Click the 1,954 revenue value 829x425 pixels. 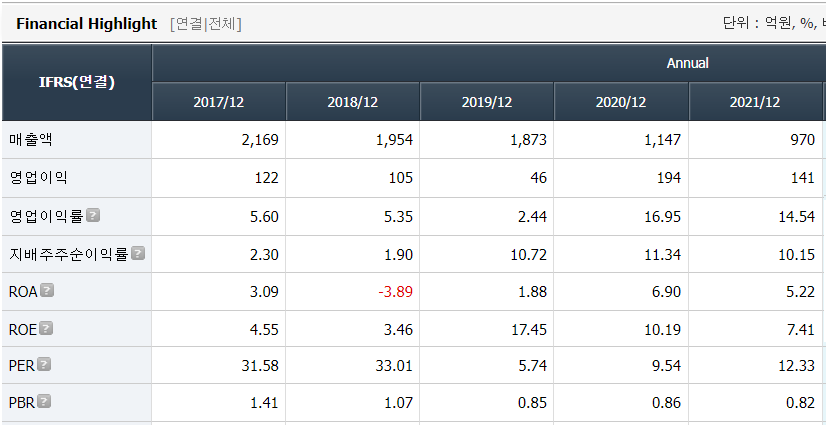point(393,140)
